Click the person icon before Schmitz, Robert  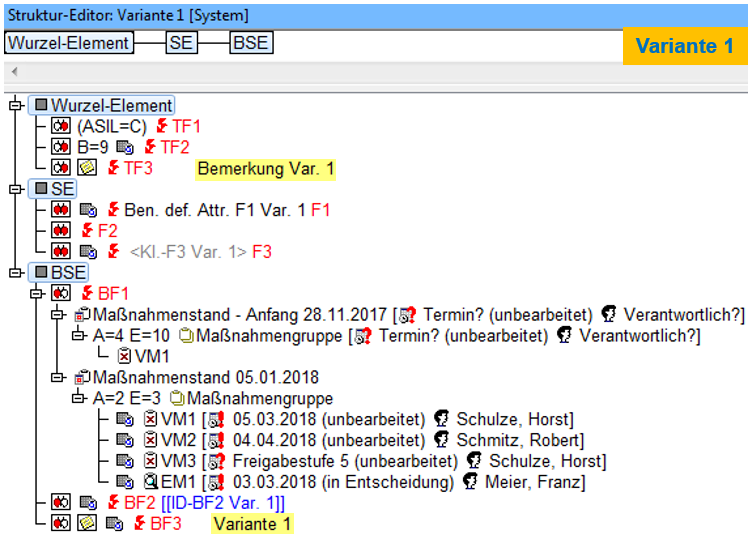click(442, 440)
